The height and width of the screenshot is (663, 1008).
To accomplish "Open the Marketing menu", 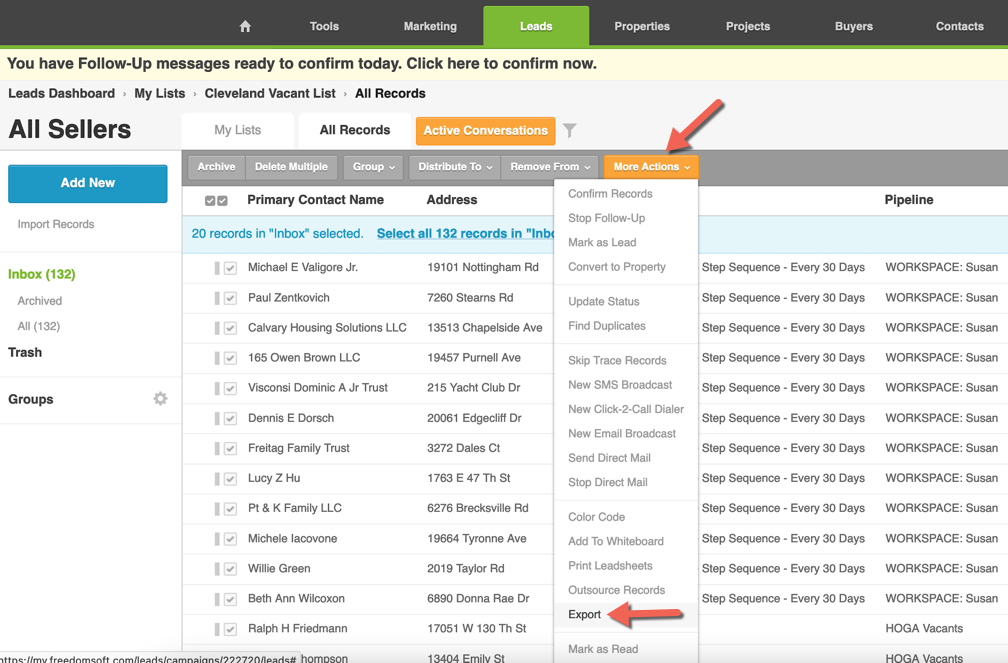I will pos(430,26).
